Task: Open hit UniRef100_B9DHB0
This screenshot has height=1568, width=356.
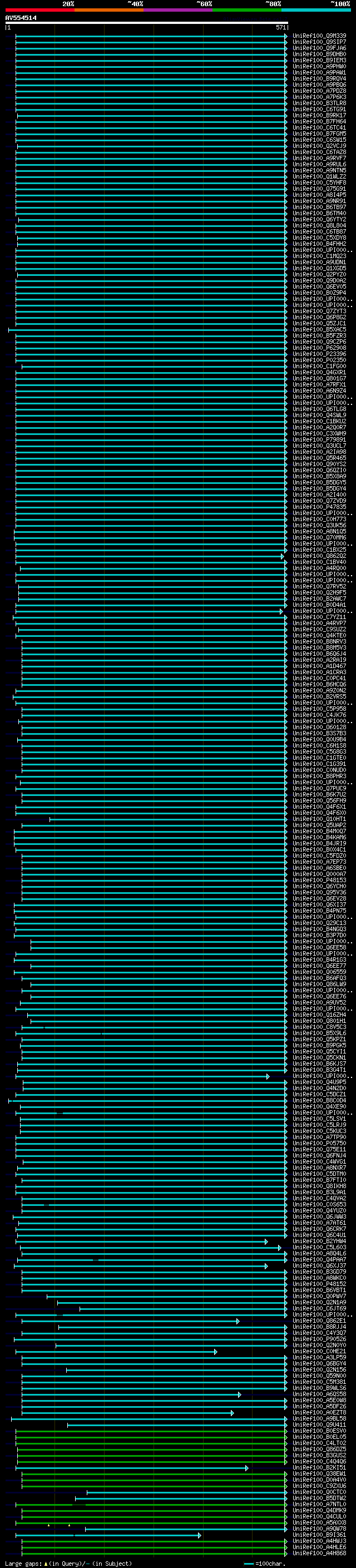Action: click(x=319, y=54)
